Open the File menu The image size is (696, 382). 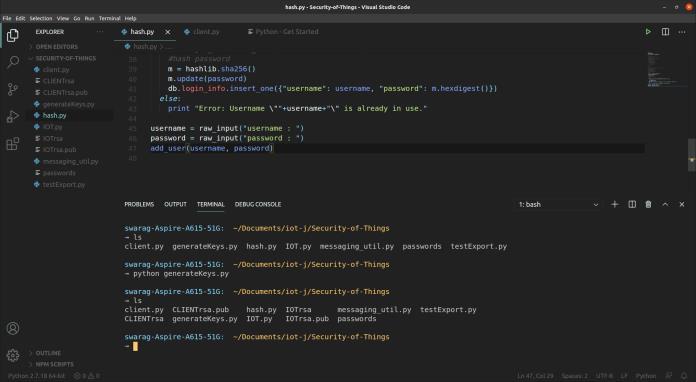tap(7, 18)
